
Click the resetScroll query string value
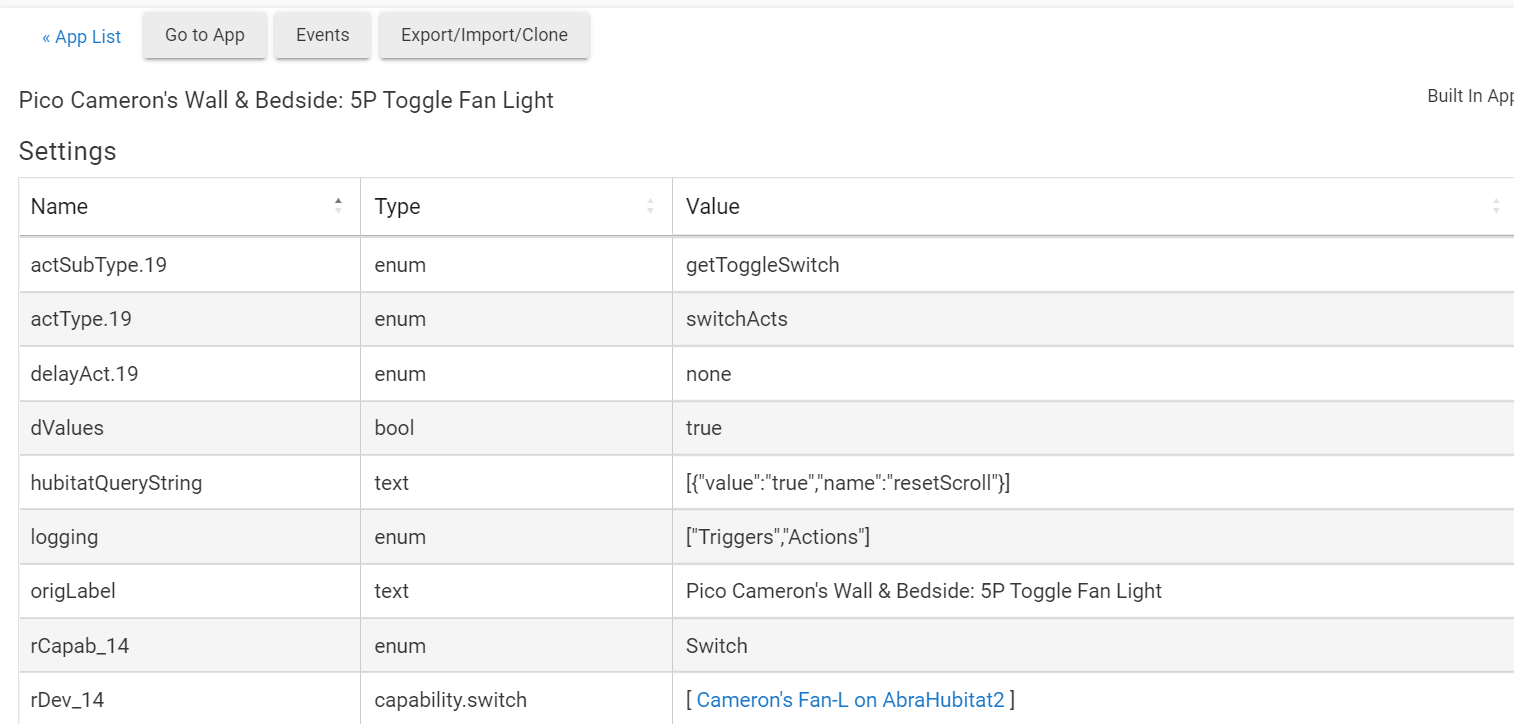(x=847, y=483)
